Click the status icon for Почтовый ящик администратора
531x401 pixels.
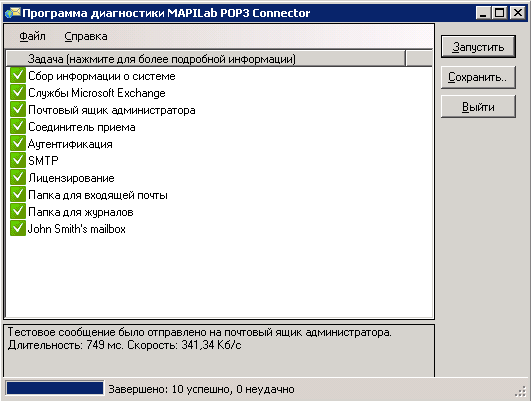click(18, 109)
